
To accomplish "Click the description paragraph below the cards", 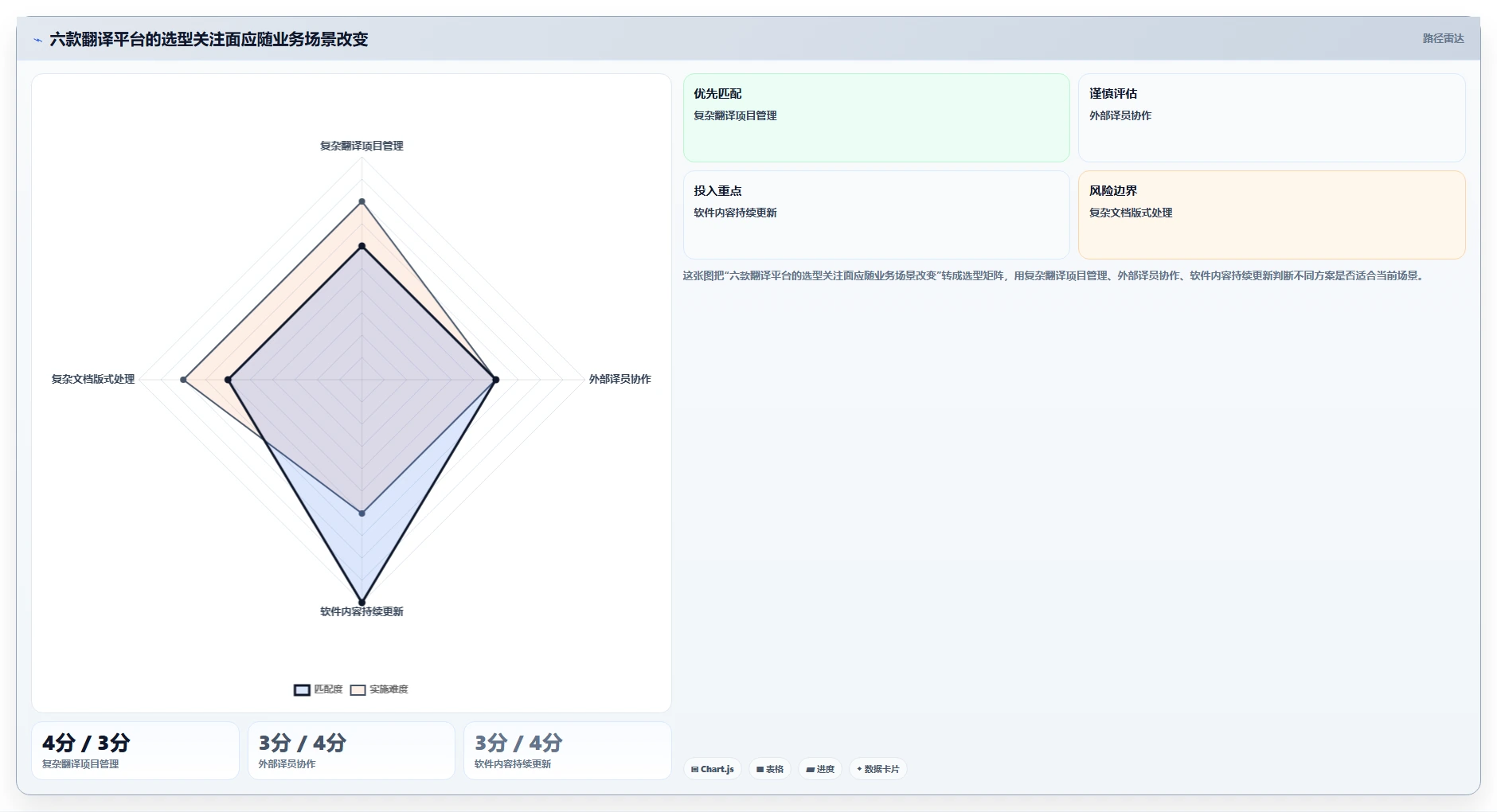I will coord(1053,275).
